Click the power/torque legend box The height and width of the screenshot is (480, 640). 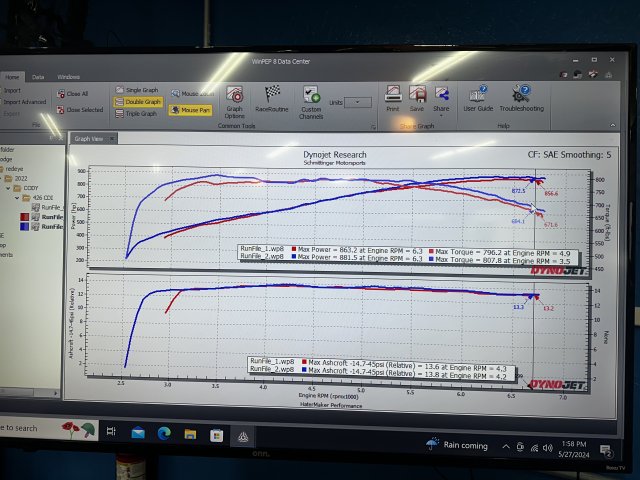(407, 254)
